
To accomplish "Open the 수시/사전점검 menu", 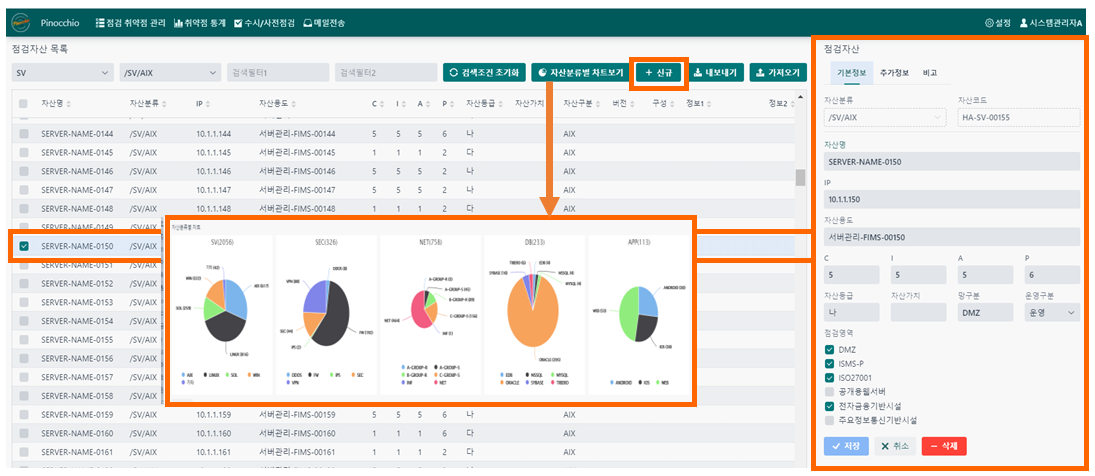I will tap(265, 23).
